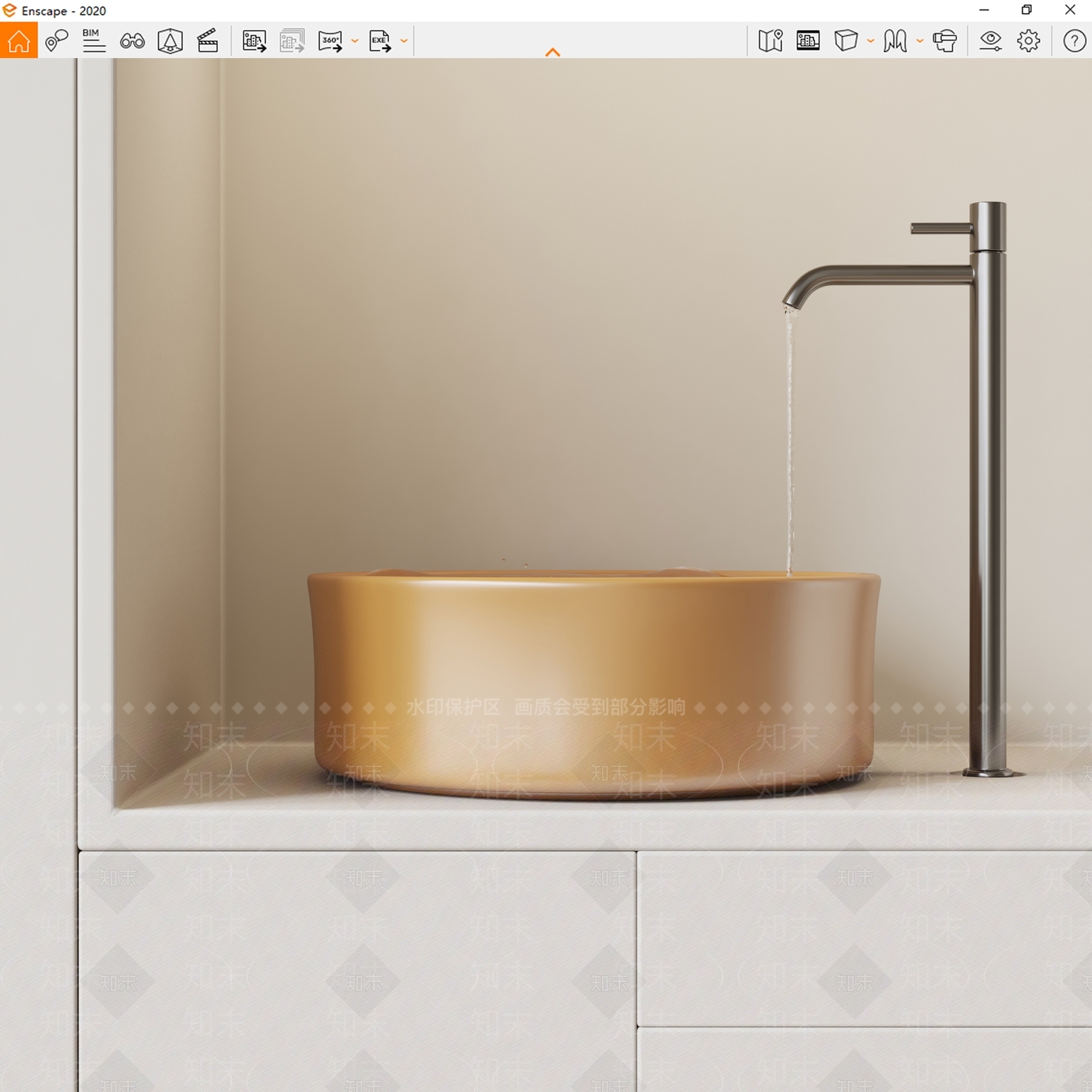This screenshot has width=1092, height=1092.
Task: Expand the projection mode dropdown arrow
Action: [871, 41]
